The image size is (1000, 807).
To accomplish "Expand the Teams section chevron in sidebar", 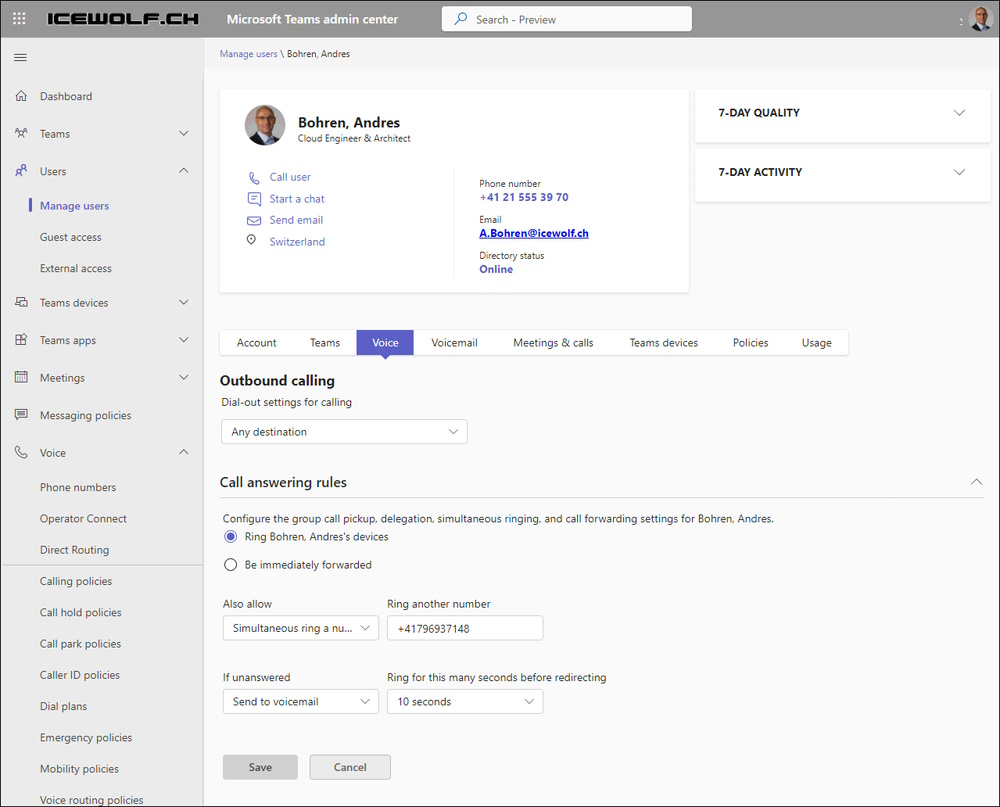I will point(184,133).
